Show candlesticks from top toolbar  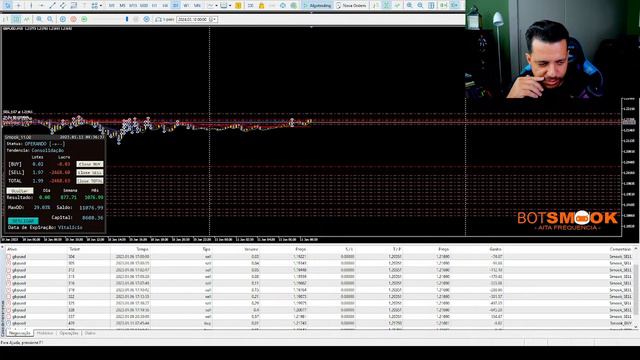[386, 5]
